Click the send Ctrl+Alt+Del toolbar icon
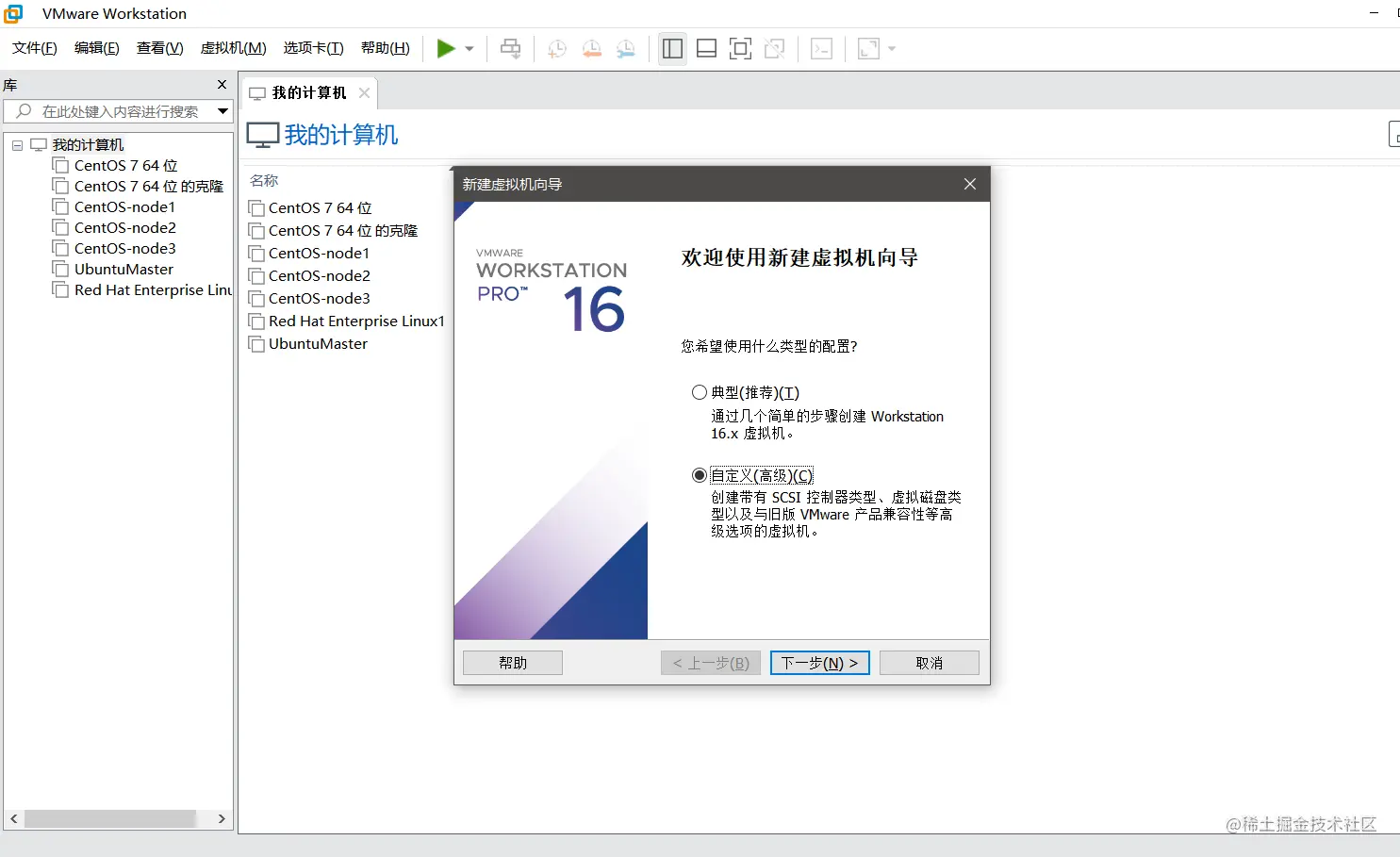 point(511,48)
